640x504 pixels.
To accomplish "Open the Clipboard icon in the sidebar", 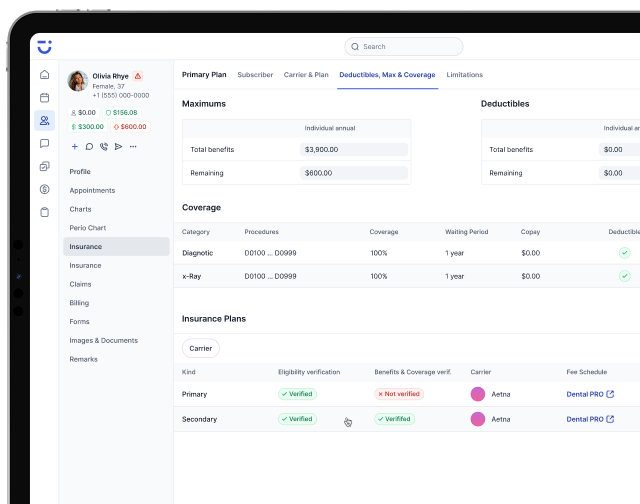I will (44, 212).
